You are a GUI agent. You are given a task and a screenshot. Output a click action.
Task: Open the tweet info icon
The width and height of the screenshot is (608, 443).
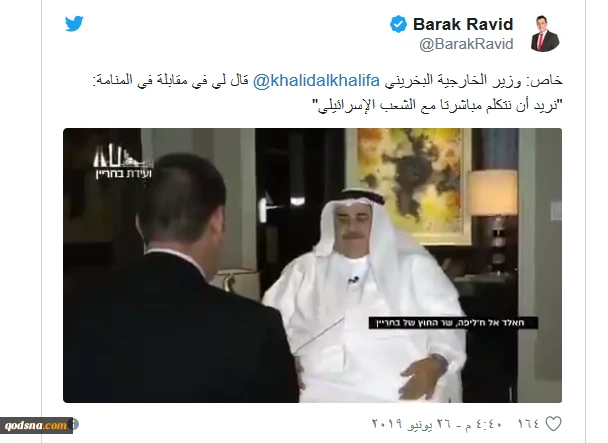click(75, 424)
